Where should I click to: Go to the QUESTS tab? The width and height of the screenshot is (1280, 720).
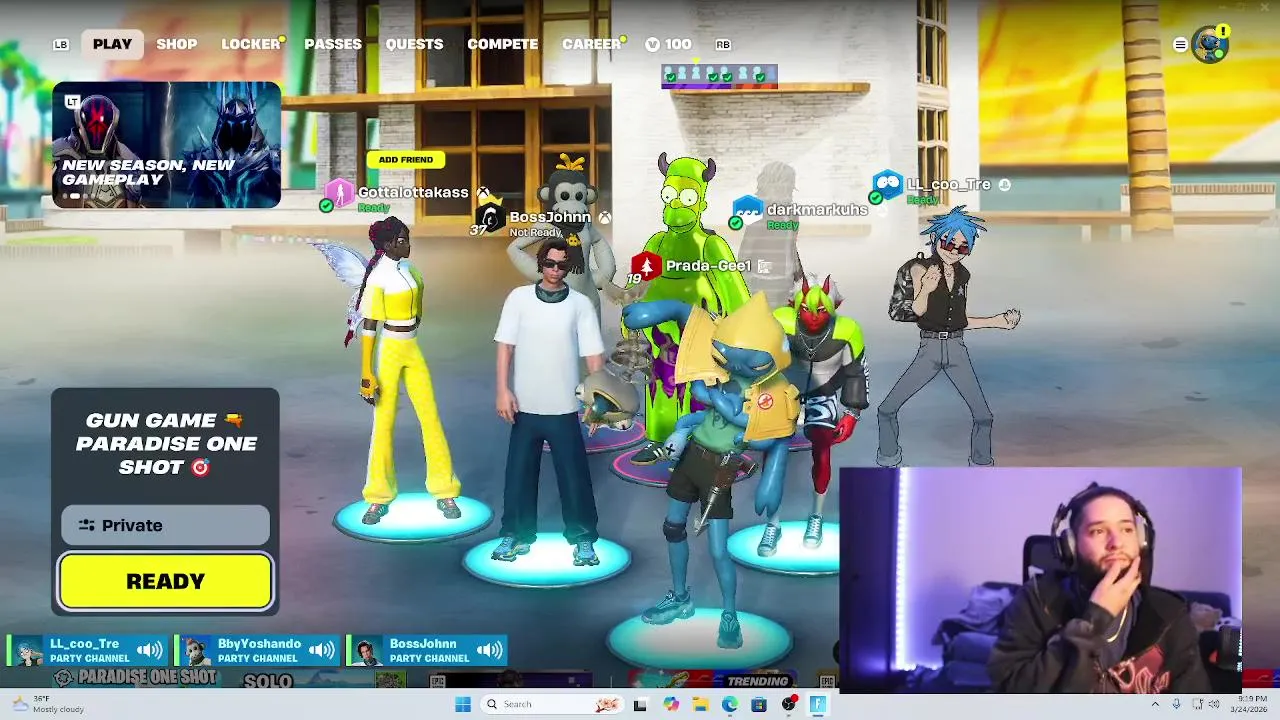[x=414, y=44]
